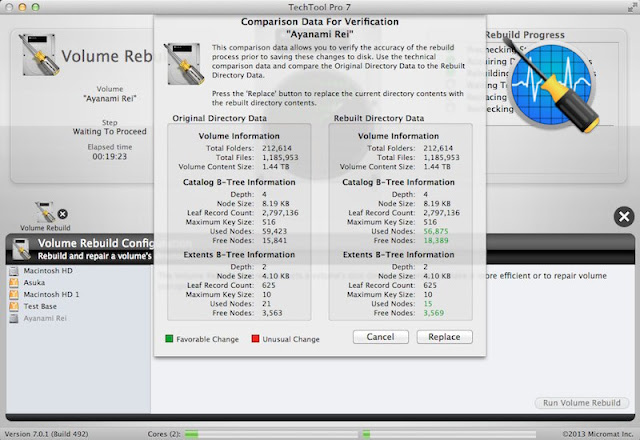Click the fullscreen arrows in title bar
This screenshot has height=440, width=640.
click(632, 7)
